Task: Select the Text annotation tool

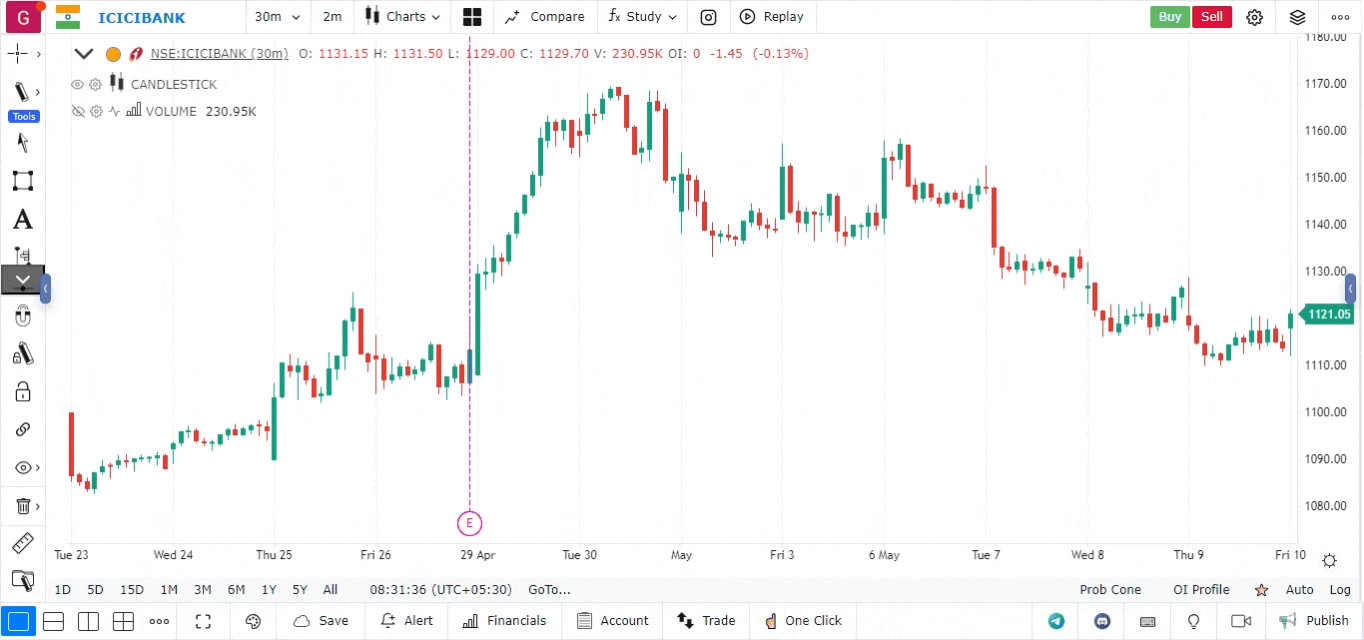Action: click(22, 220)
